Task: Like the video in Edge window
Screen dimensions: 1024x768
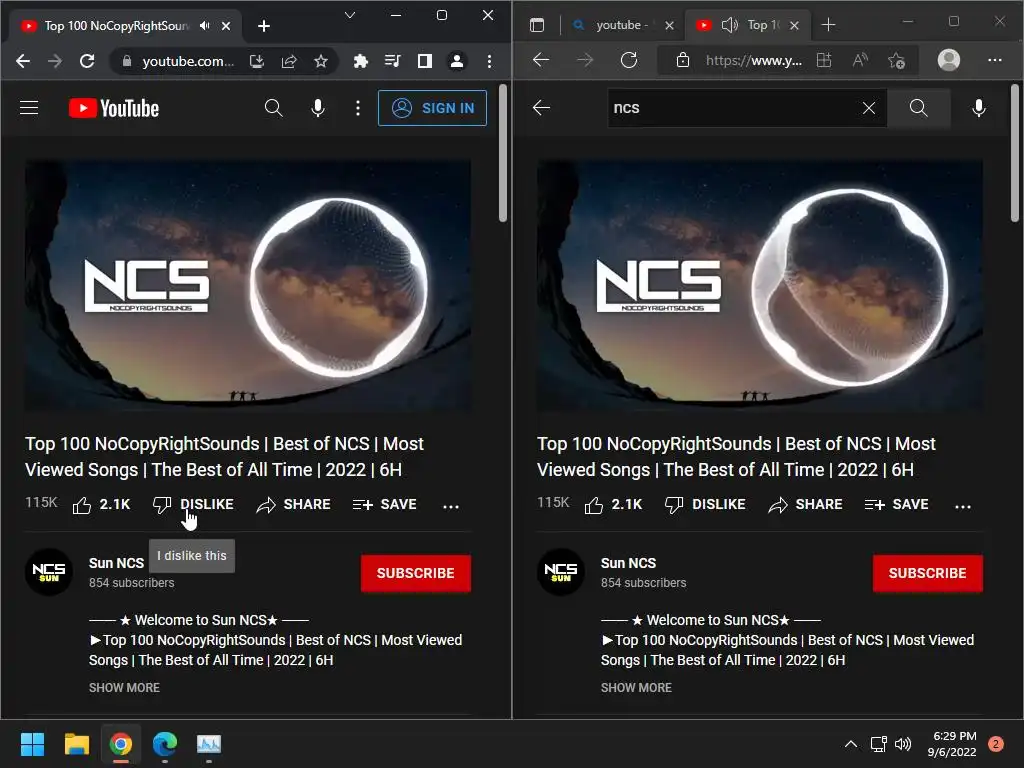Action: click(x=613, y=505)
